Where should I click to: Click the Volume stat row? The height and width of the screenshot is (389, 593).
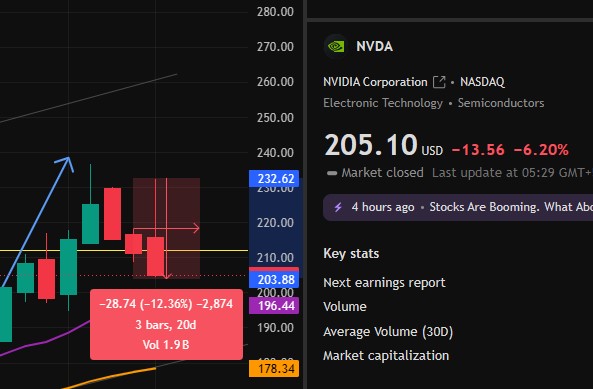click(x=345, y=307)
